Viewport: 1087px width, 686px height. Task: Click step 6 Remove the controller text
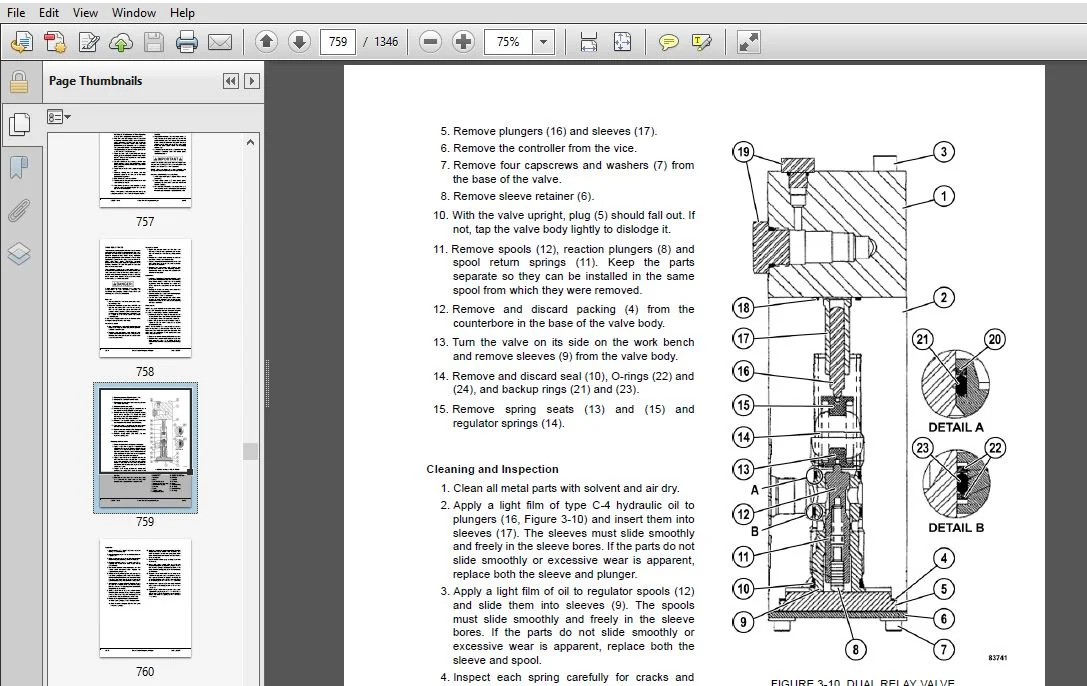pyautogui.click(x=538, y=148)
